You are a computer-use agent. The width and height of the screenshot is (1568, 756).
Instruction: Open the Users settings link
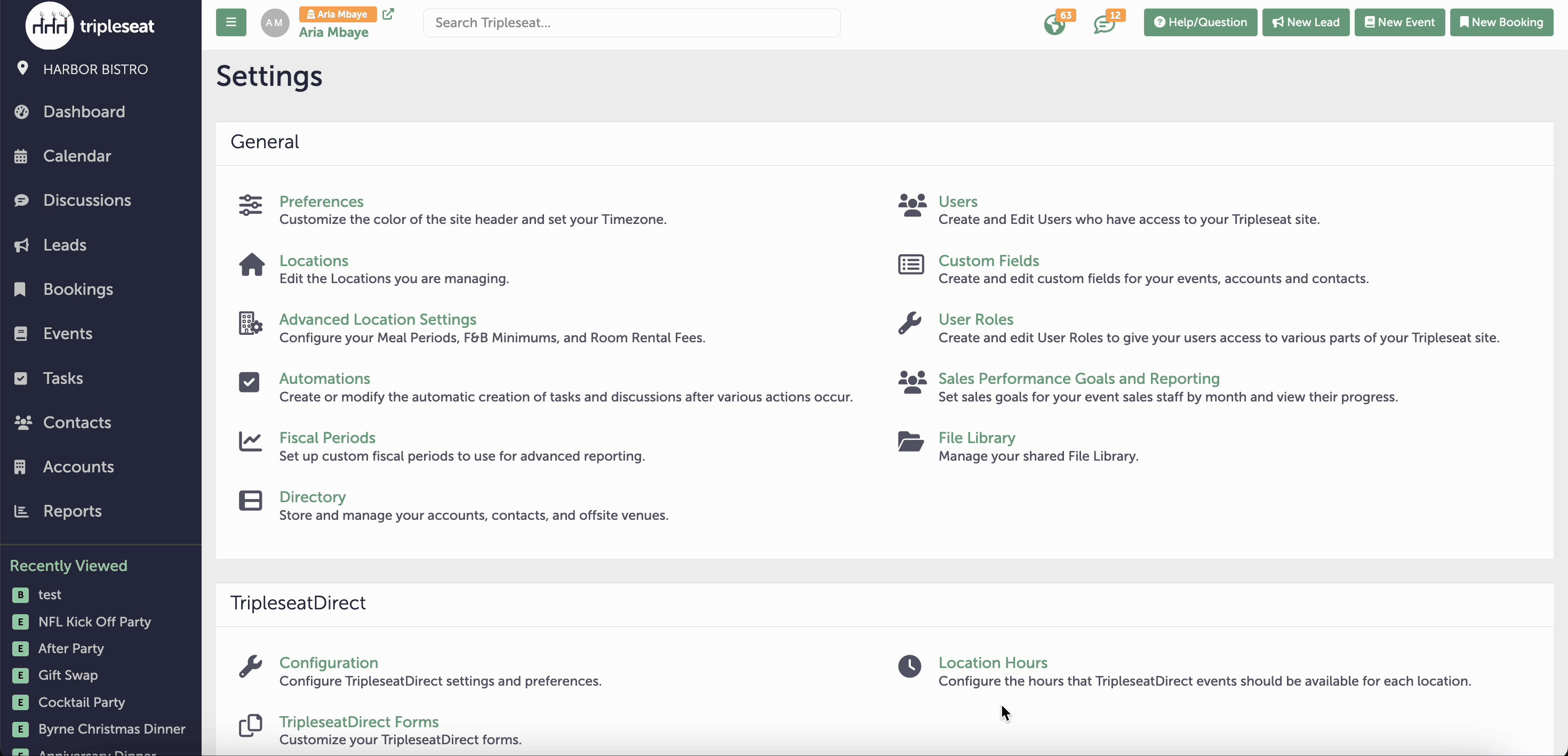coord(957,202)
